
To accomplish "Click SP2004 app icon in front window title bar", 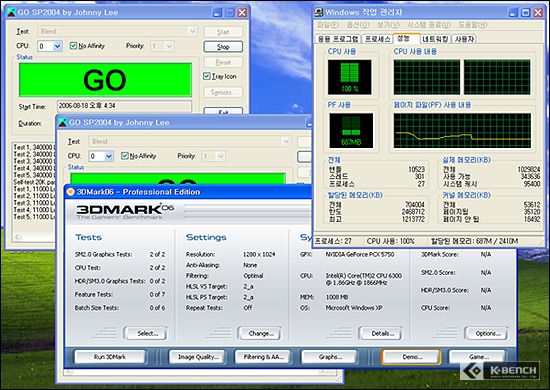I will [x=62, y=122].
